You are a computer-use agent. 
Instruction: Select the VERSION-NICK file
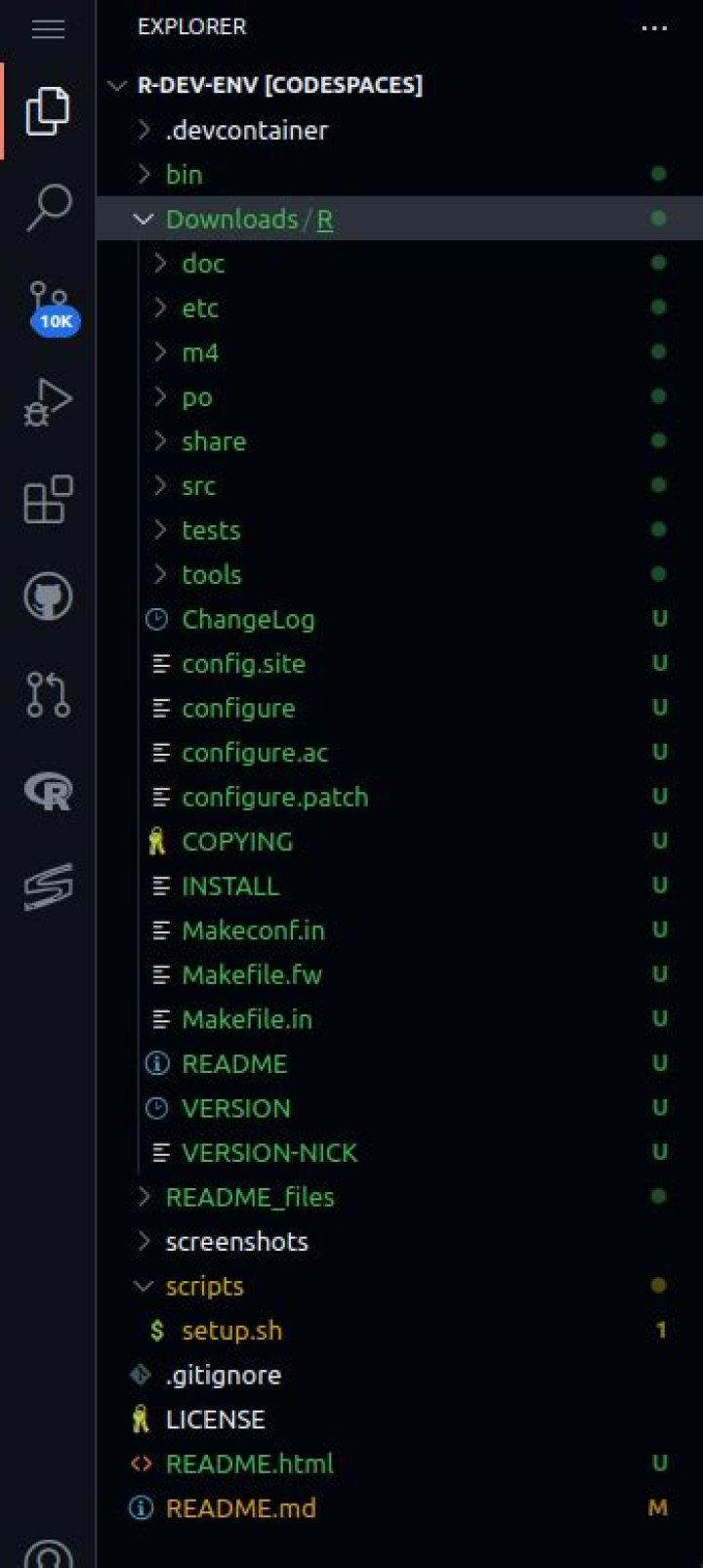269,1153
